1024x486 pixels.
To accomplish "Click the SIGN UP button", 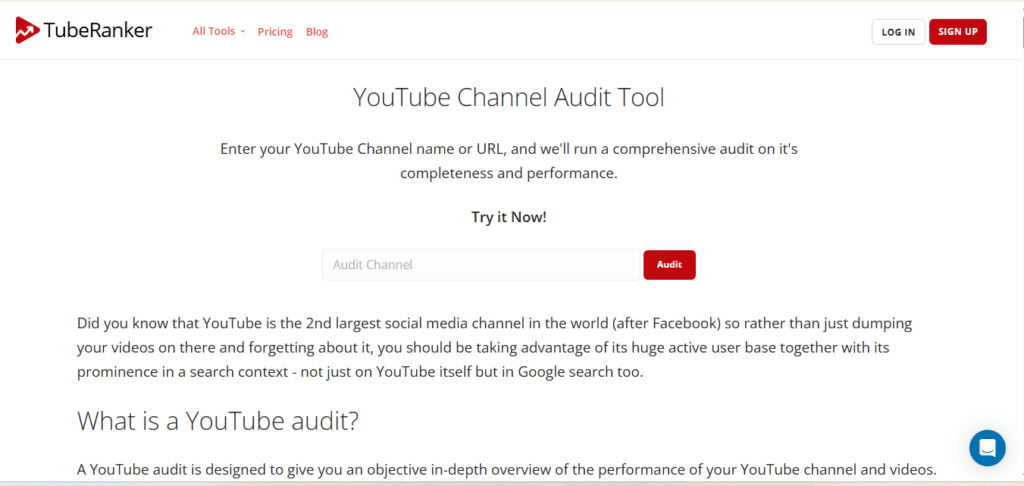I will (957, 32).
